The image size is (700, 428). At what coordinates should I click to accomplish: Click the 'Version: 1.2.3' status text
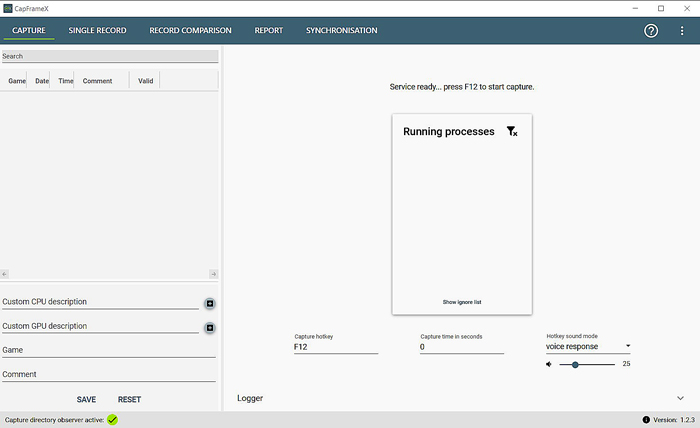pyautogui.click(x=674, y=420)
